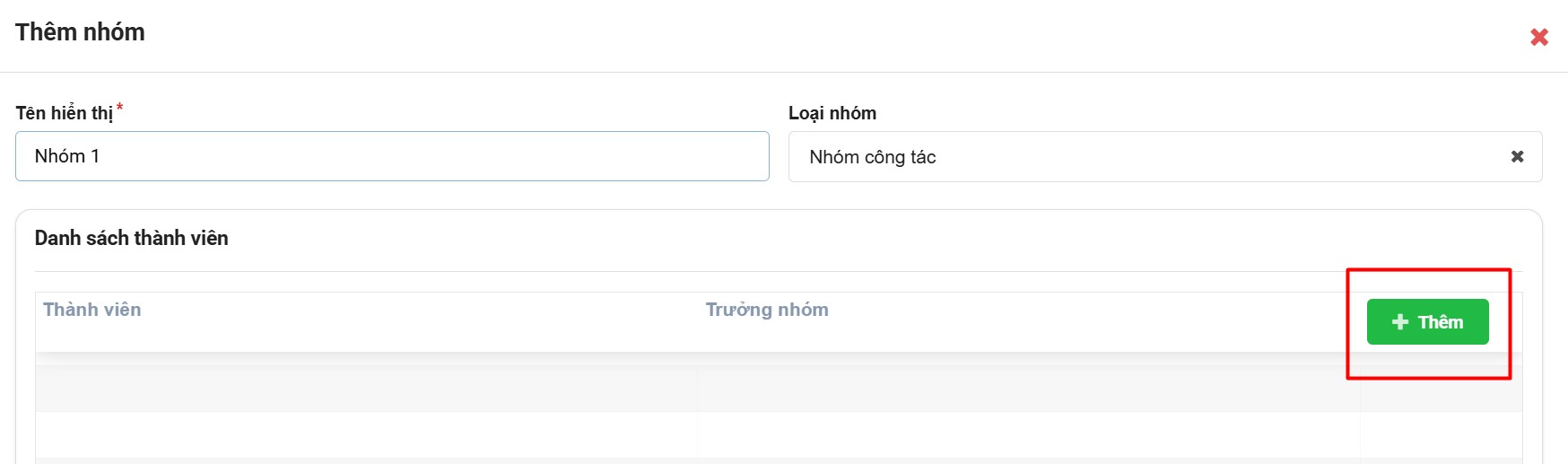Click the Nhóm công tác selected text

point(872,157)
